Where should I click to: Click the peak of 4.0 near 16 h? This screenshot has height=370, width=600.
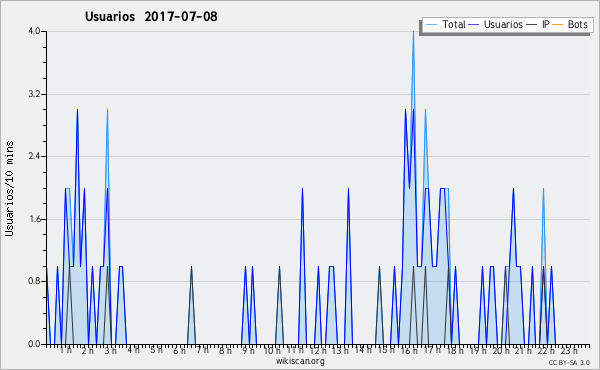point(413,32)
